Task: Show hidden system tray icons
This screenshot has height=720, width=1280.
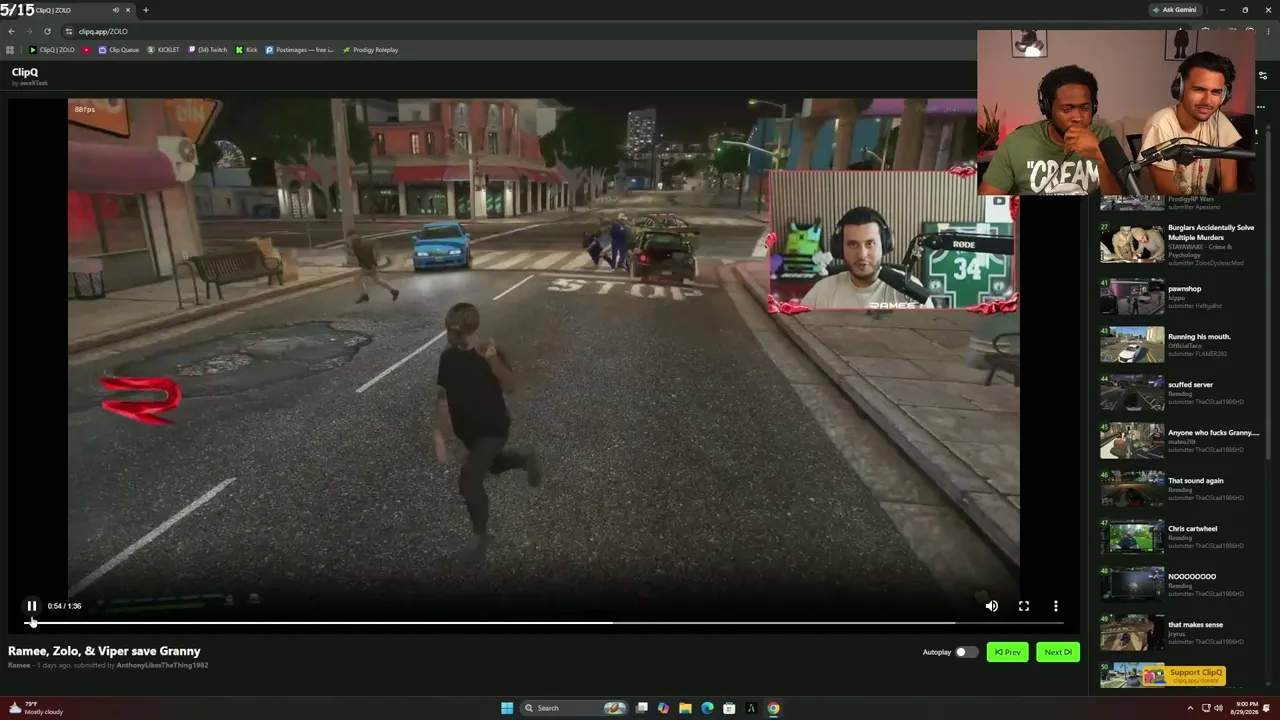Action: click(1189, 708)
